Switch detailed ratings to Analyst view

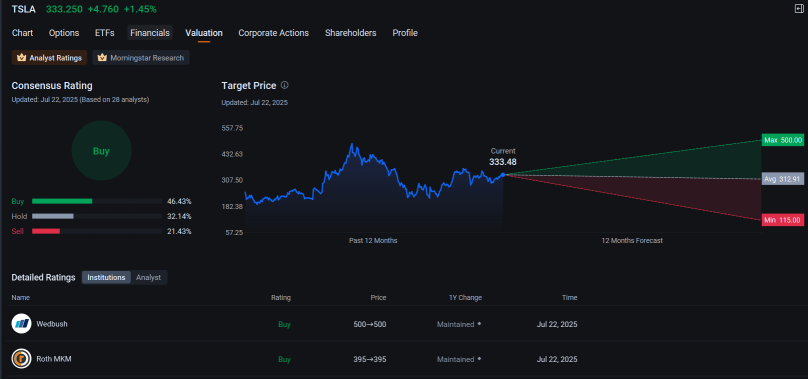click(148, 277)
